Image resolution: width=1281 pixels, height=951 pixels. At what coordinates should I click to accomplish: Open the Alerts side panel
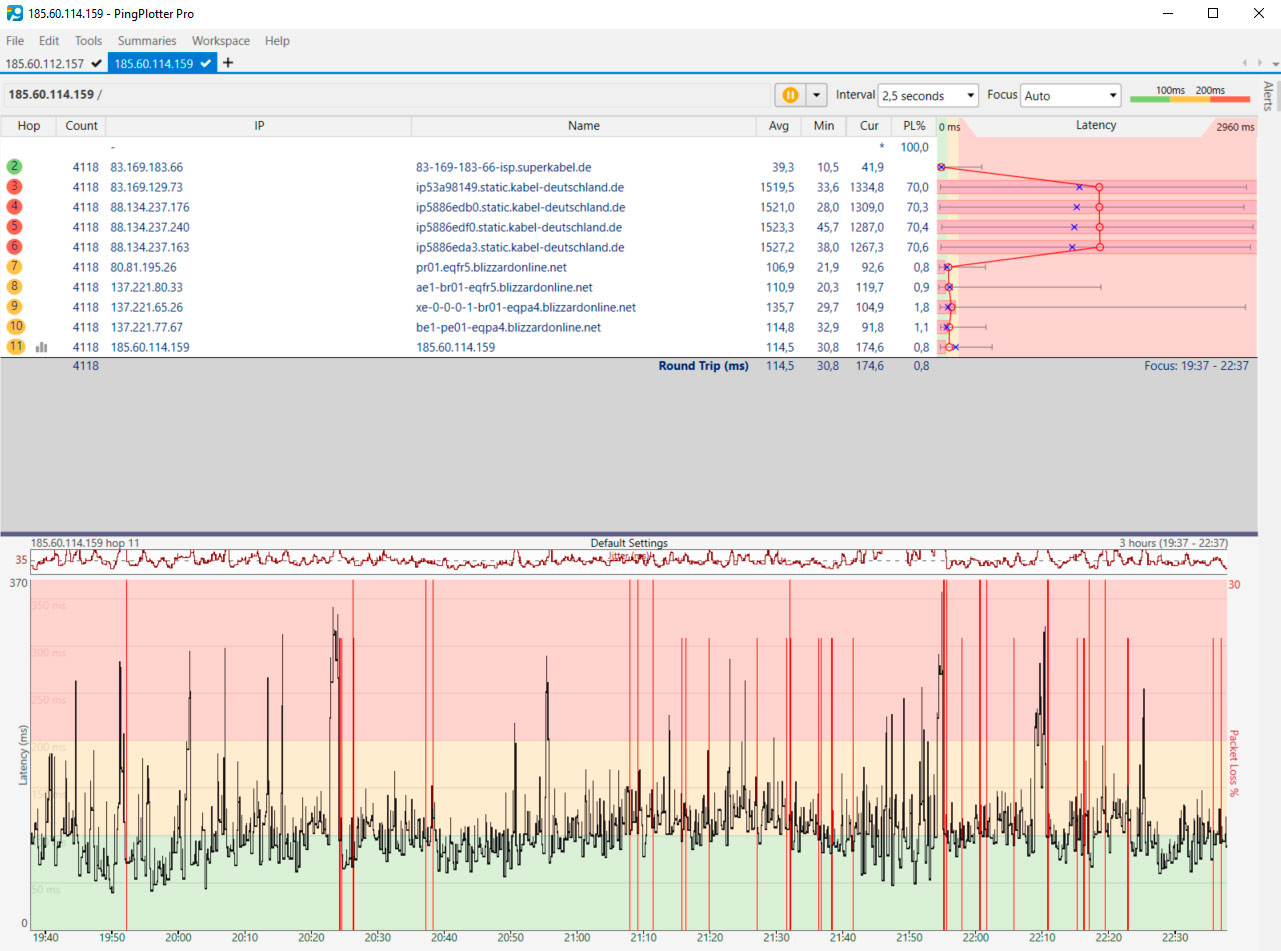coord(1269,96)
